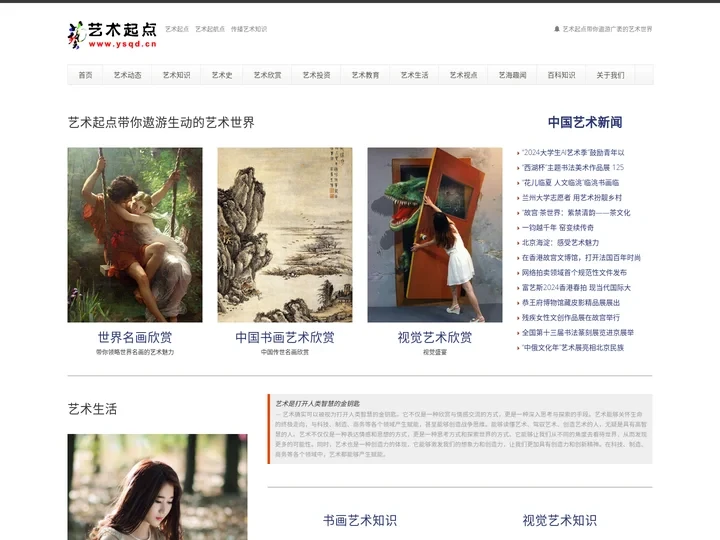The image size is (720, 540).
Task: Open the 书画艺术知识 section link
Action: 360,520
